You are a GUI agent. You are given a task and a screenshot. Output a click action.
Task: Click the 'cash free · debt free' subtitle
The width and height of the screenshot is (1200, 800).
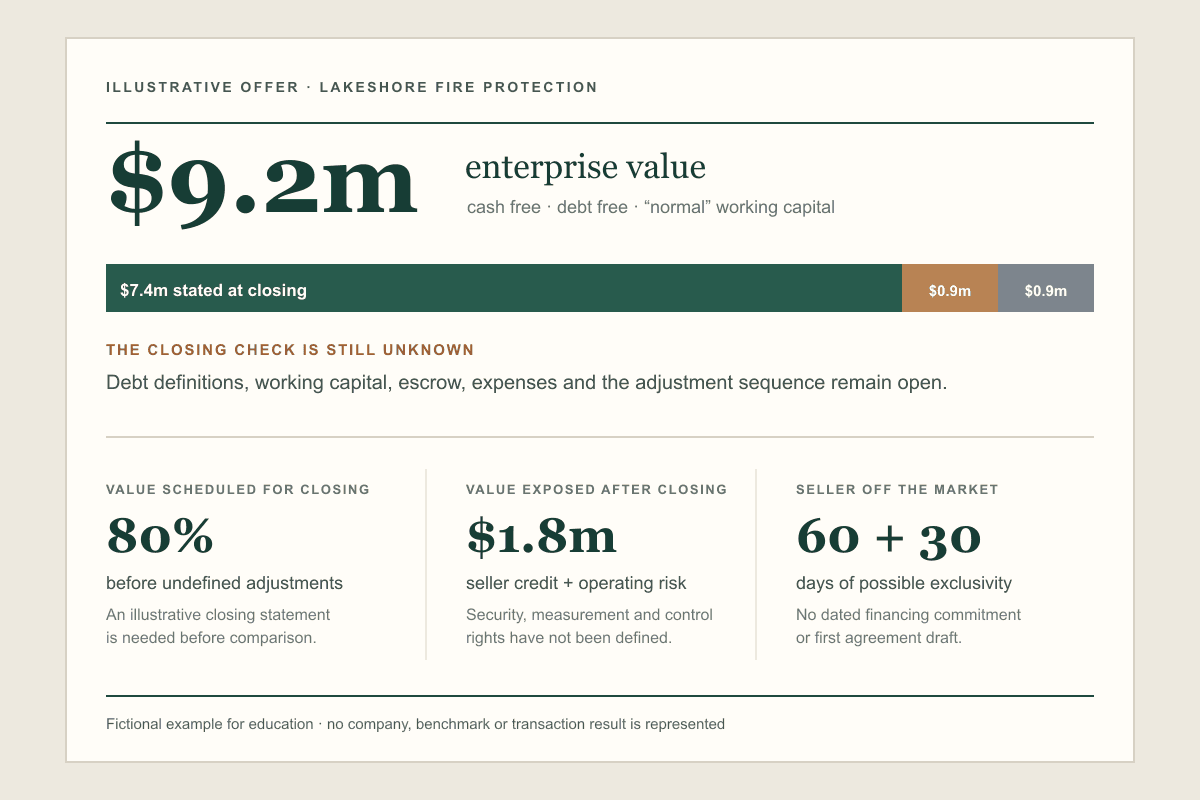pos(650,208)
